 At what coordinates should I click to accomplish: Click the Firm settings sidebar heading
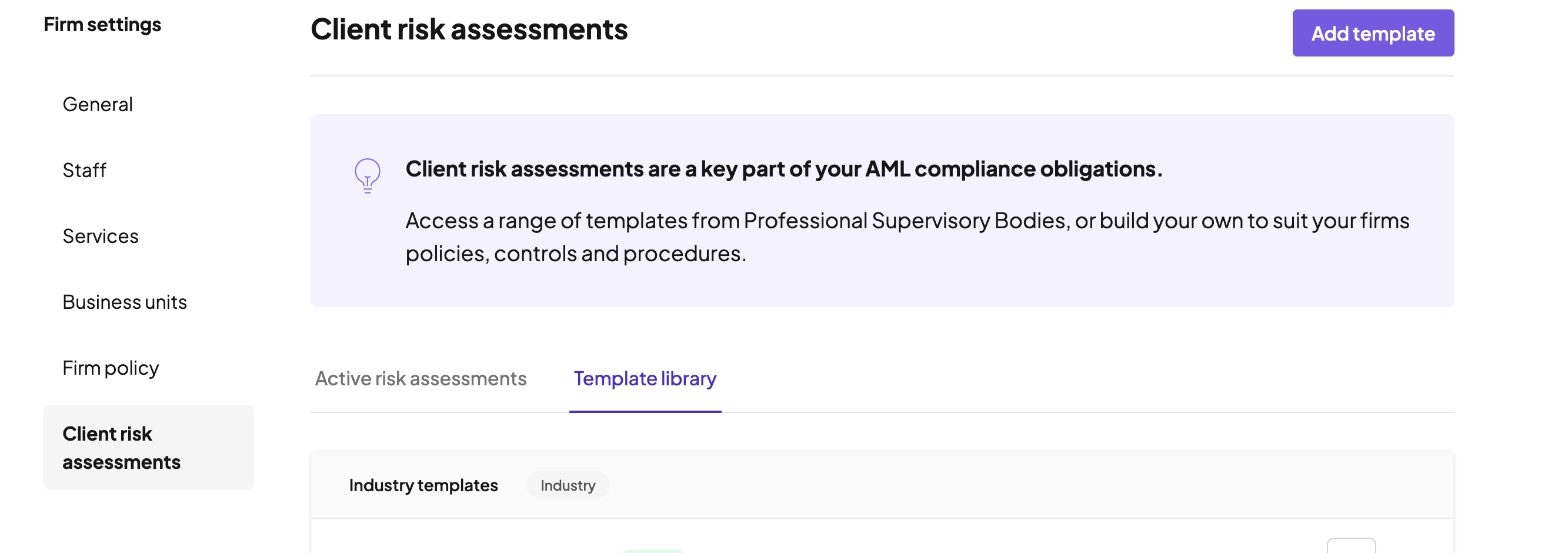(x=102, y=24)
